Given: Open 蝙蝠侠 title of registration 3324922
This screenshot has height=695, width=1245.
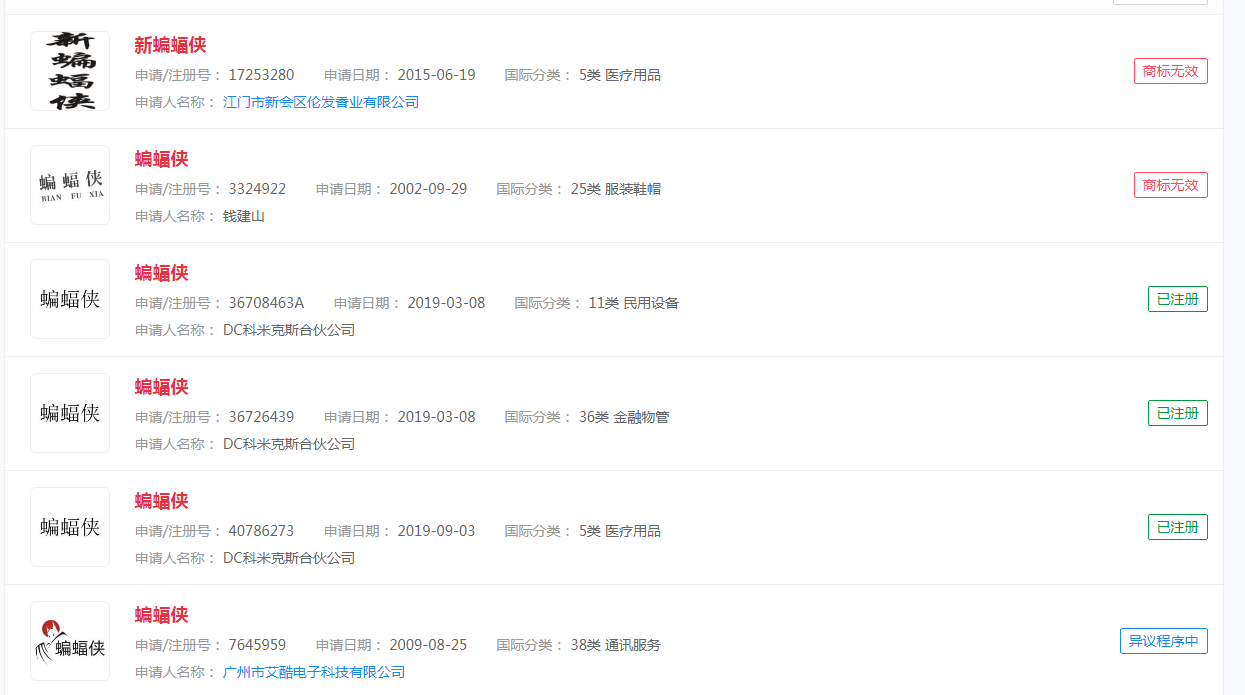Looking at the screenshot, I should 161,159.
